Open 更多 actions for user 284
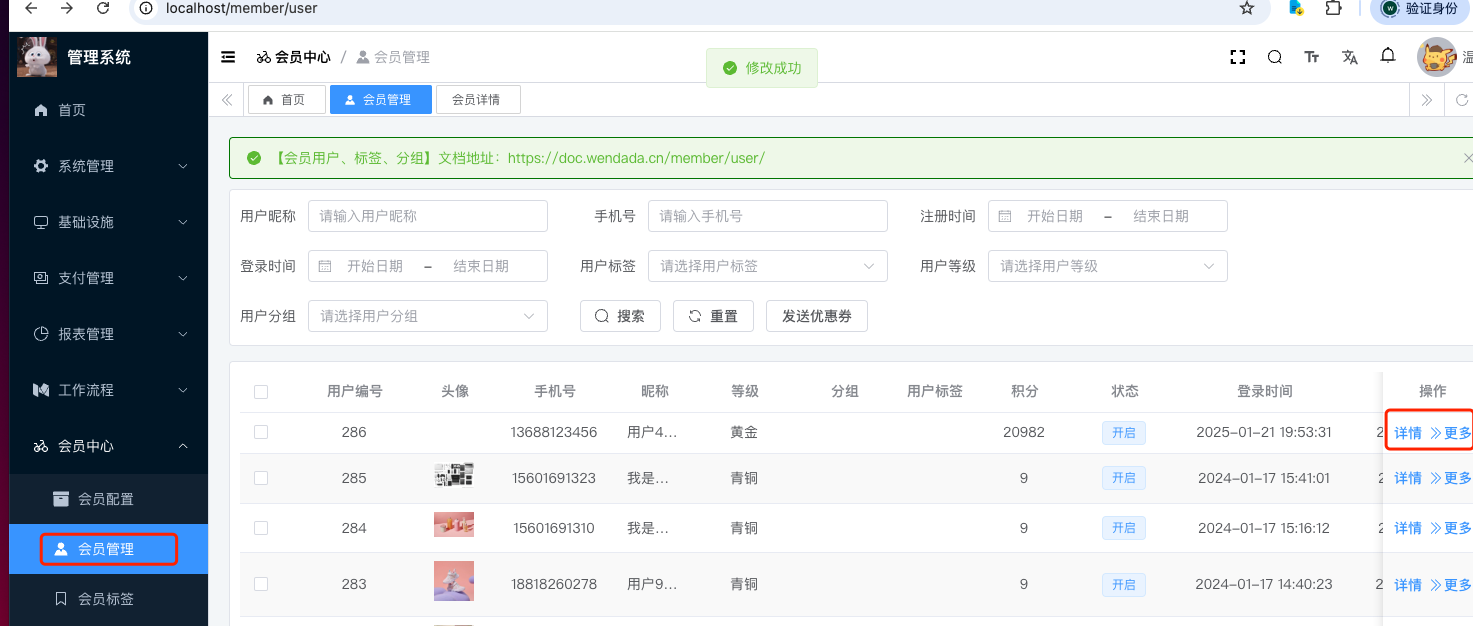Viewport: 1473px width, 626px height. point(1451,528)
